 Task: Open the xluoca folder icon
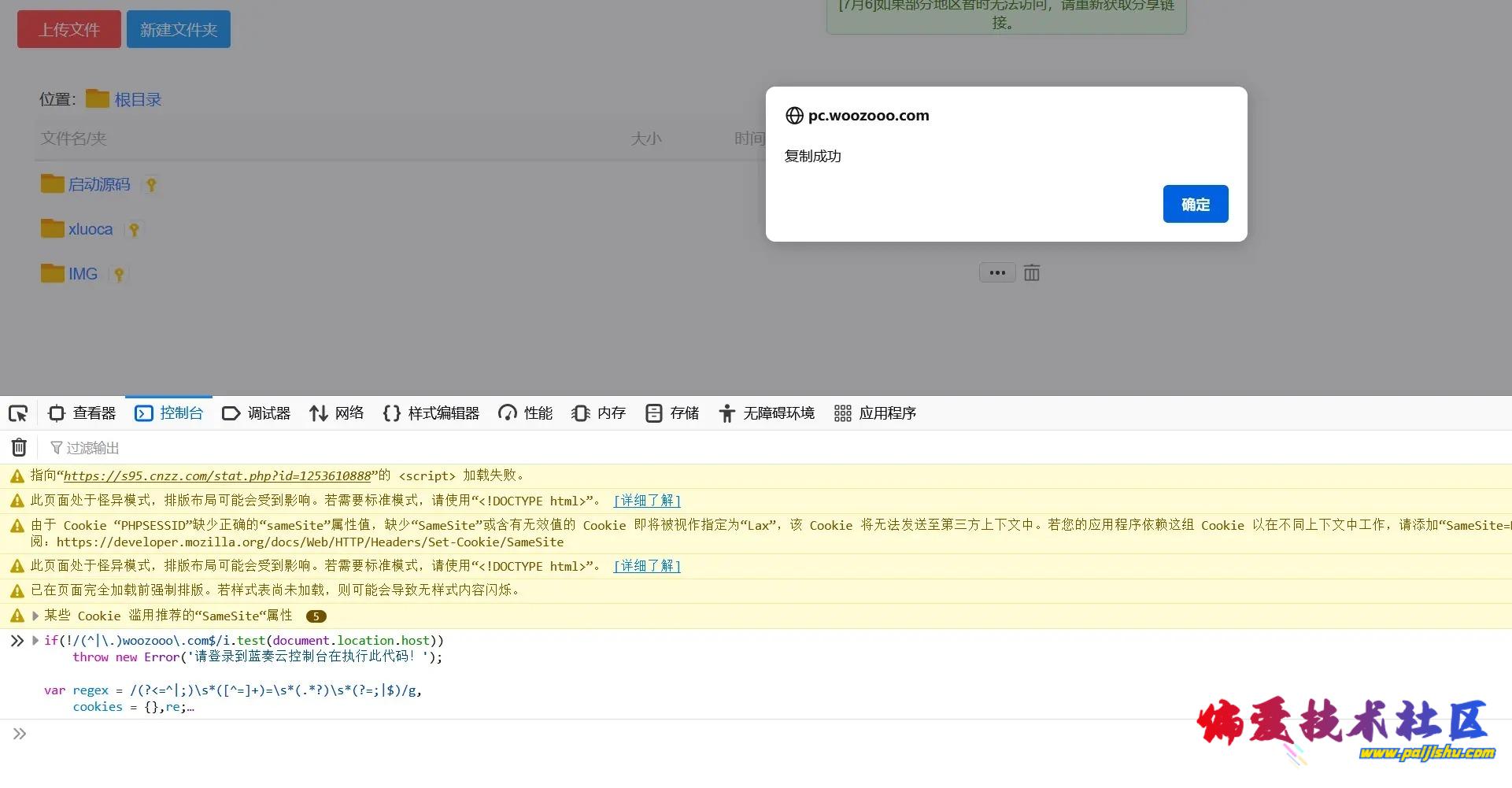52,228
